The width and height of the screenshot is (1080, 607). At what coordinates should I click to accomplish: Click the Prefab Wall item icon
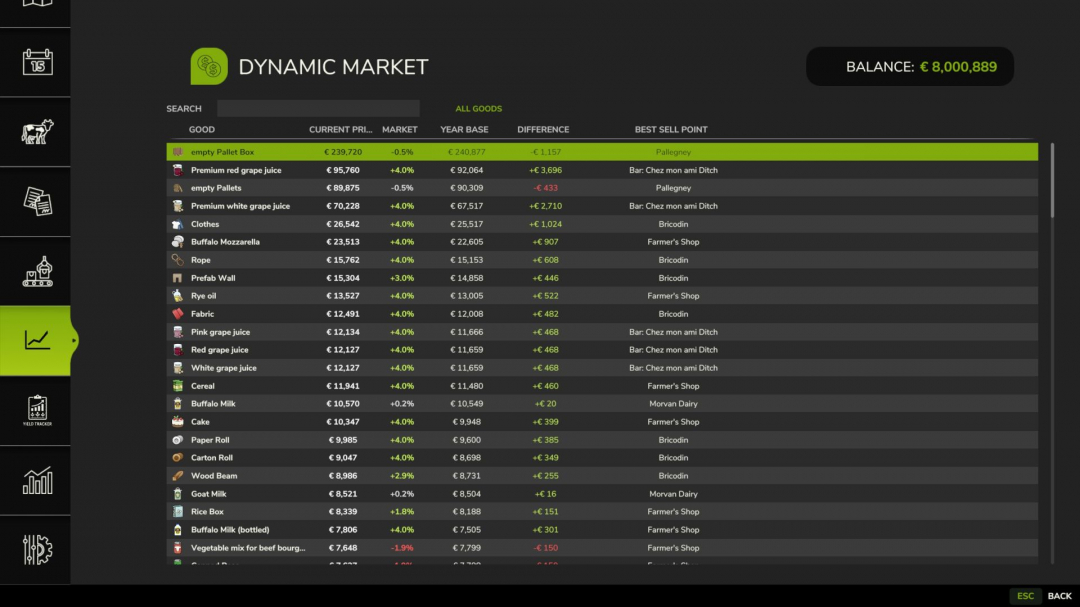[178, 278]
